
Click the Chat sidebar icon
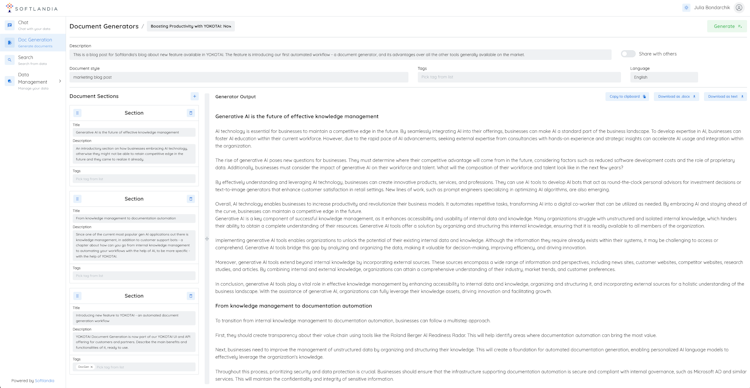[x=10, y=25]
